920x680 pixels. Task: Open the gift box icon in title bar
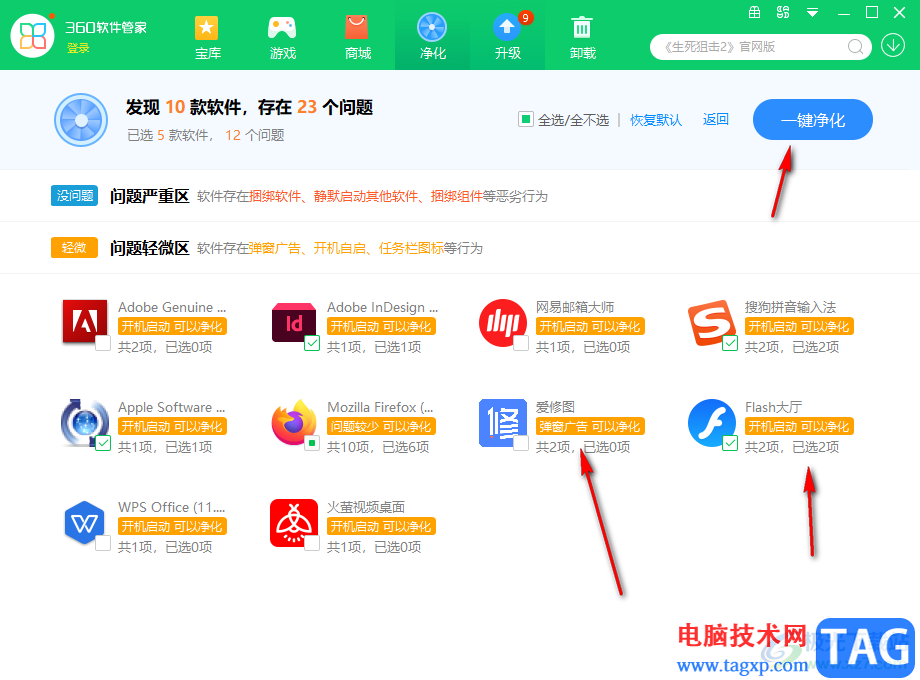pyautogui.click(x=755, y=12)
